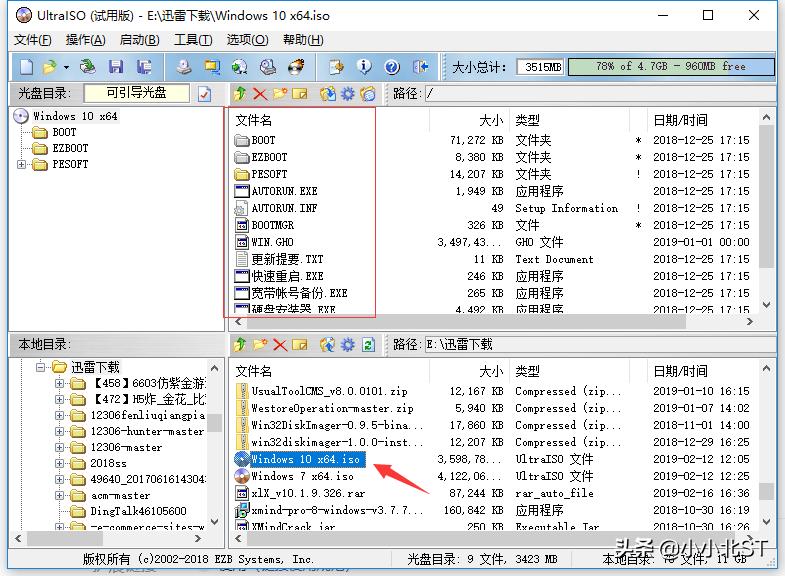
Task: Click the Extract icon in the upper-pane toolbar
Action: pyautogui.click(x=328, y=93)
